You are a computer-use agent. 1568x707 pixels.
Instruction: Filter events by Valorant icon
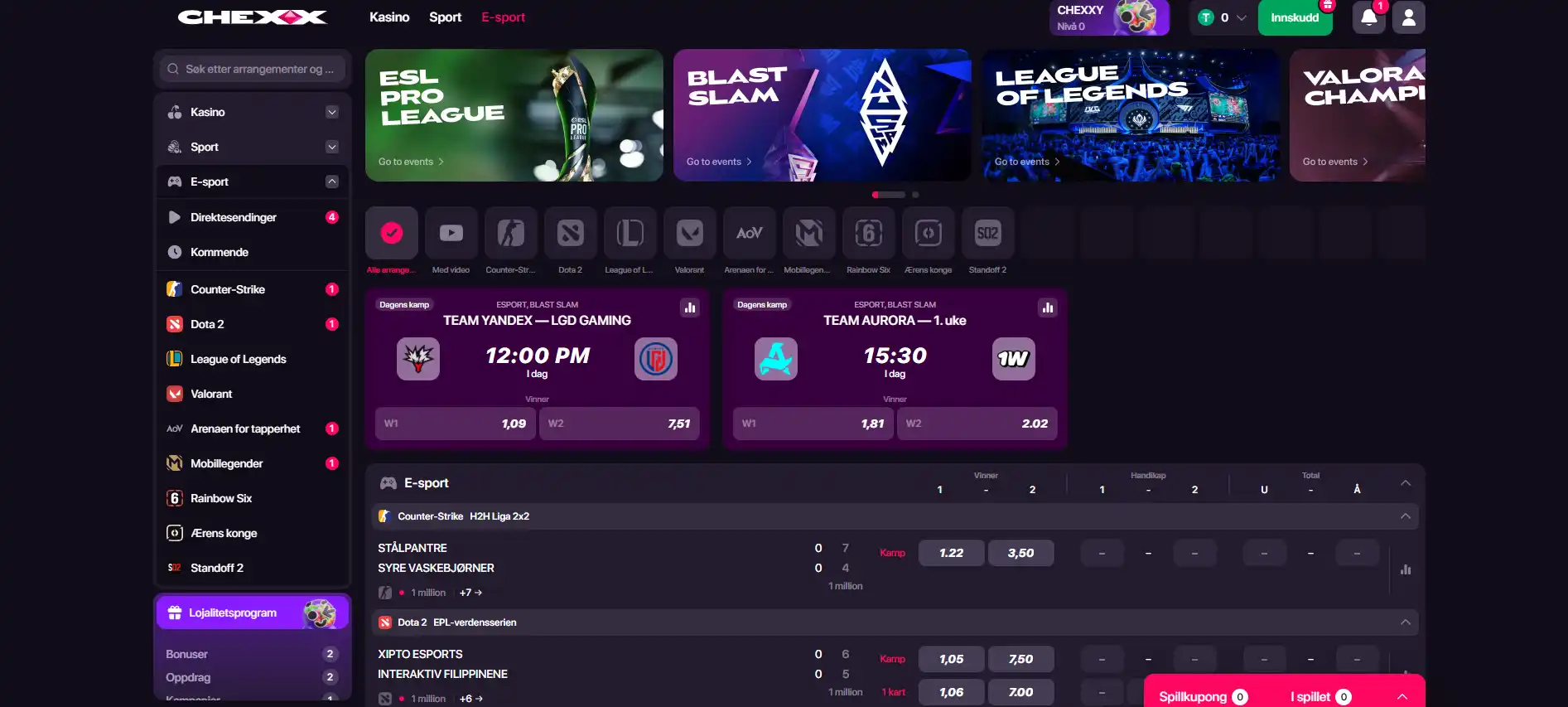pyautogui.click(x=690, y=233)
